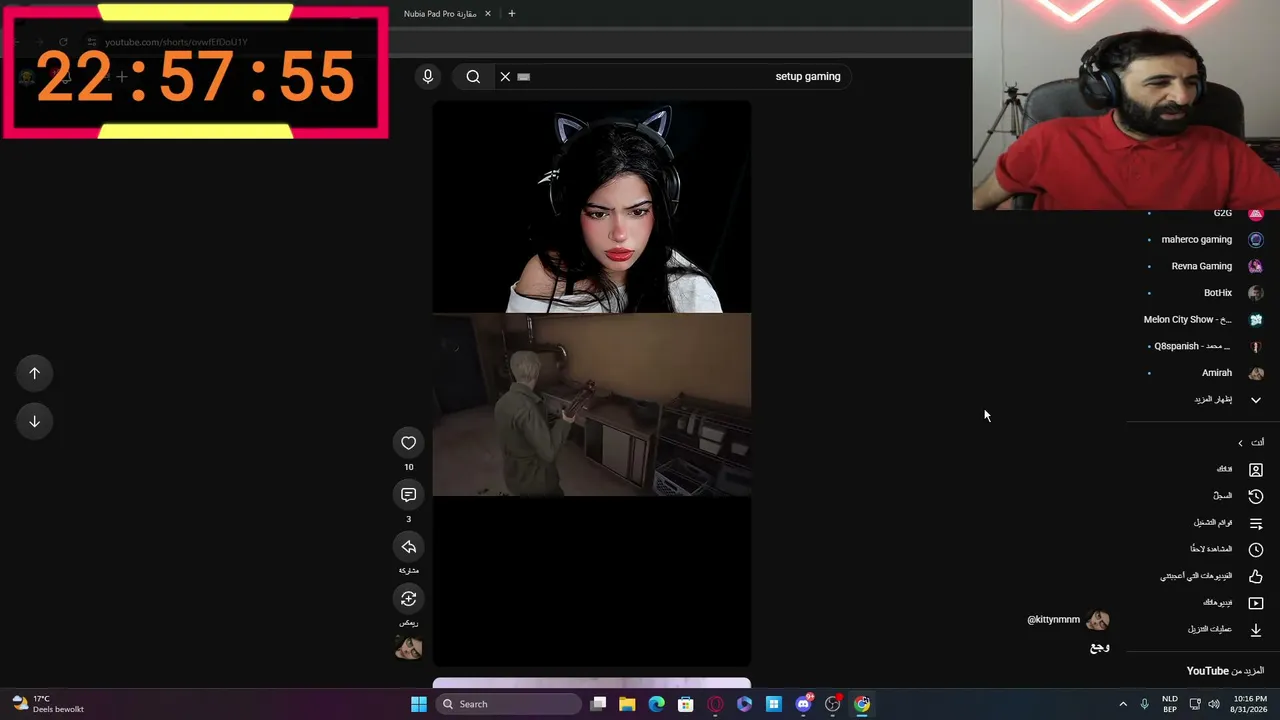
Task: Open the channel avatar under the remix button
Action: pyautogui.click(x=408, y=647)
